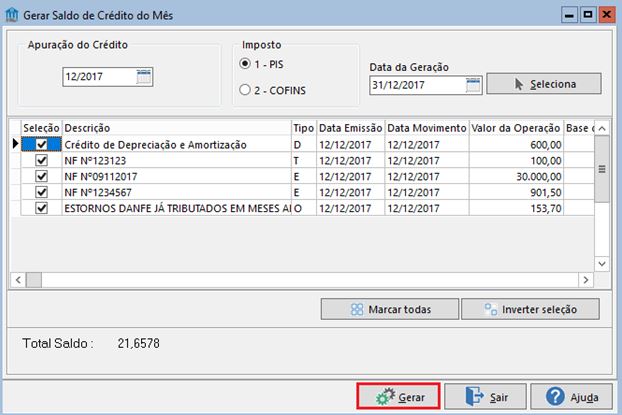Minimize the Gerar Saldo de Crédito window
Viewport: 622px width, 415px height.
click(569, 15)
